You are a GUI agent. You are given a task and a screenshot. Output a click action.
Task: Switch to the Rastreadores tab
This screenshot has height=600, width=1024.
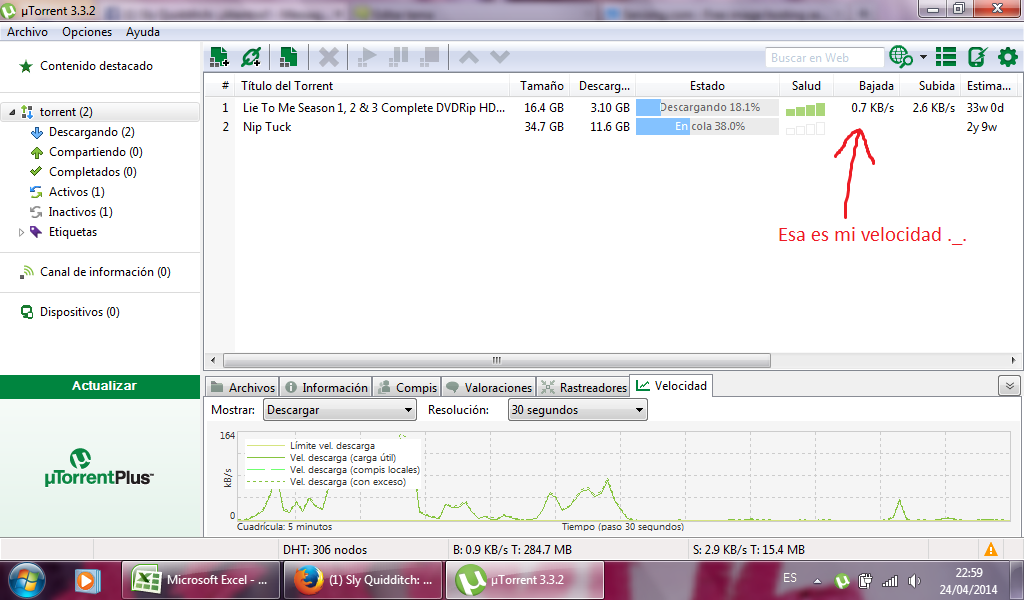pyautogui.click(x=584, y=388)
